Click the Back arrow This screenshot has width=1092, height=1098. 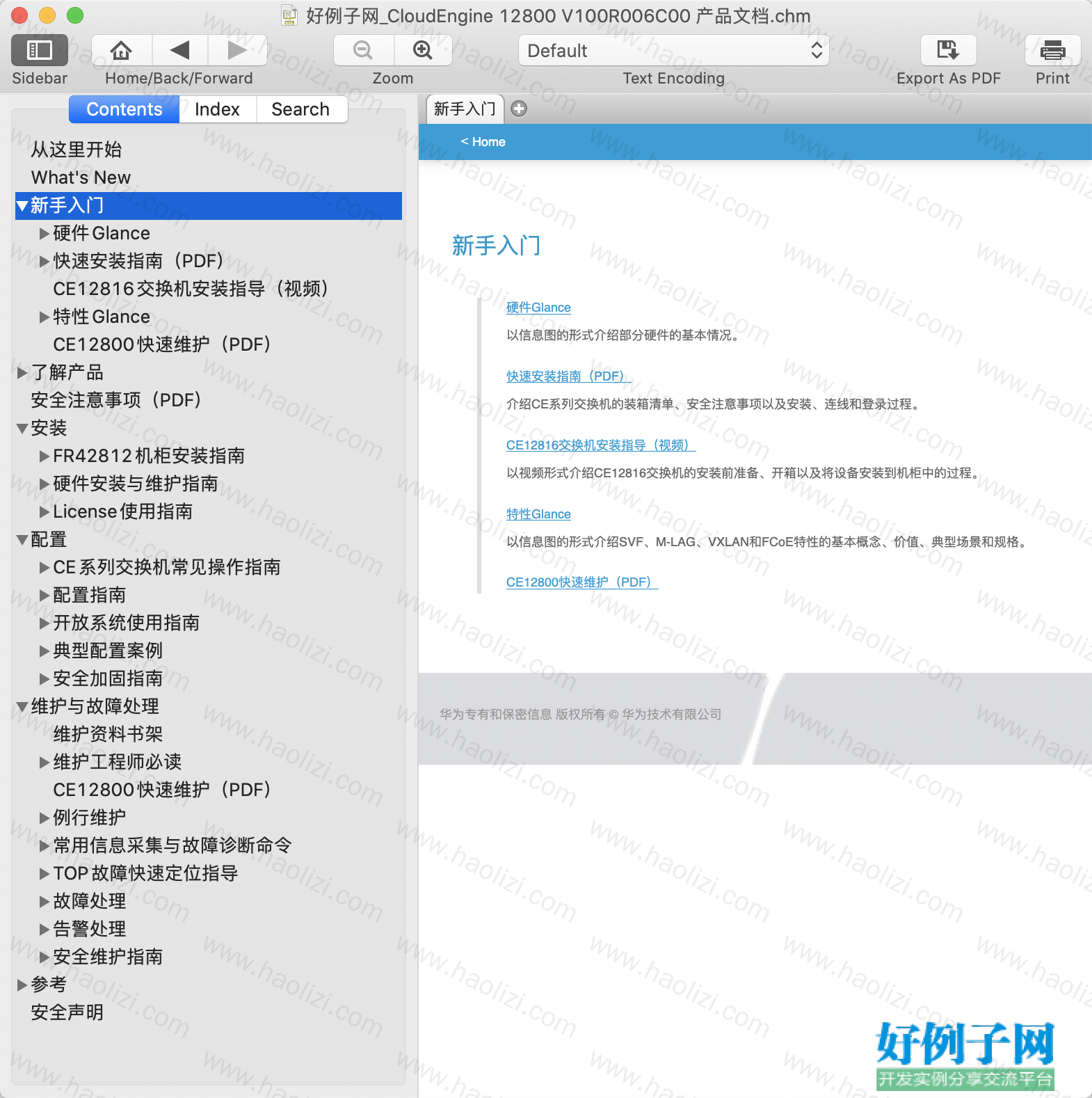(x=179, y=50)
